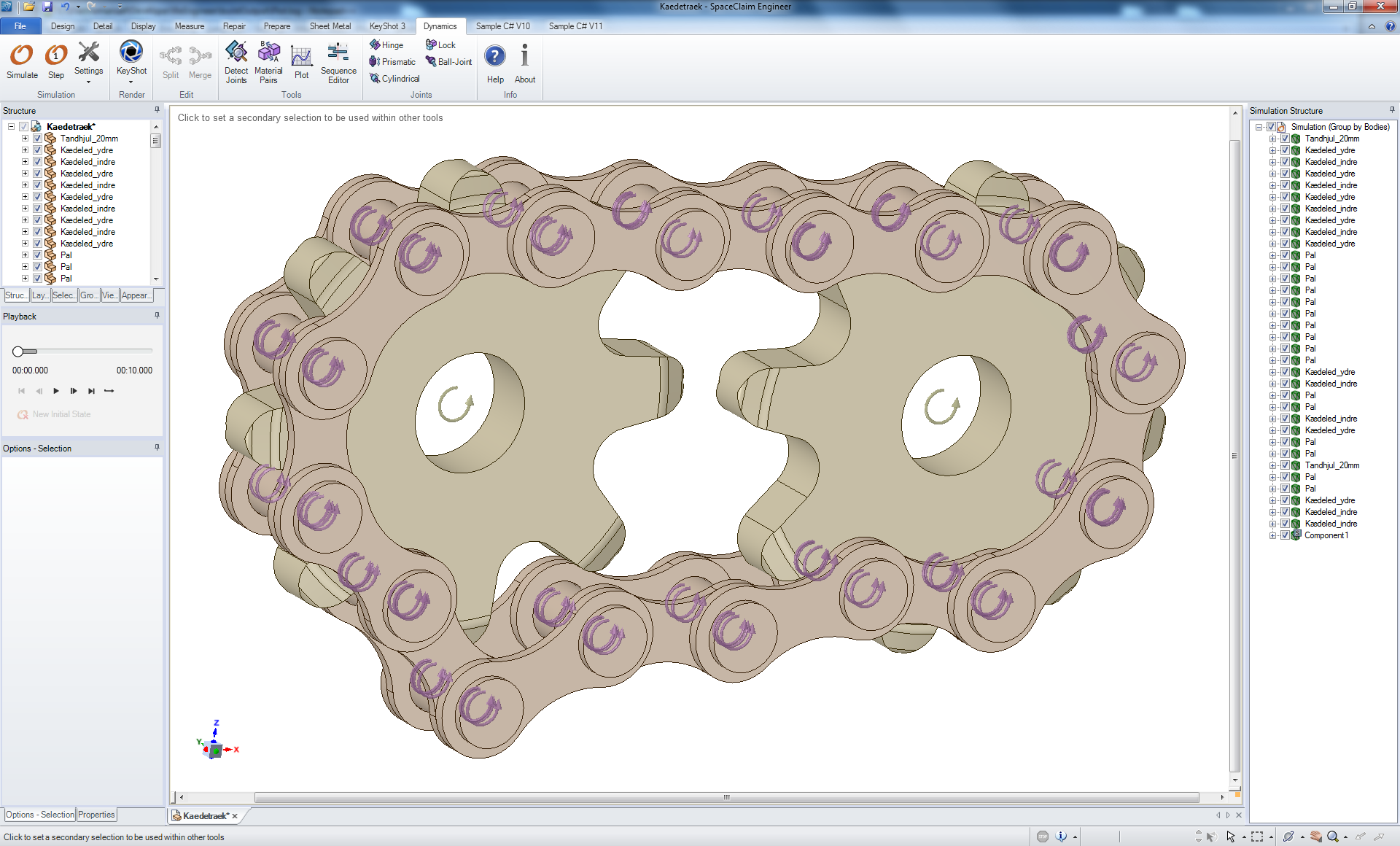Launch the Sequence Editor
Screen dimensions: 1400x846
338,62
